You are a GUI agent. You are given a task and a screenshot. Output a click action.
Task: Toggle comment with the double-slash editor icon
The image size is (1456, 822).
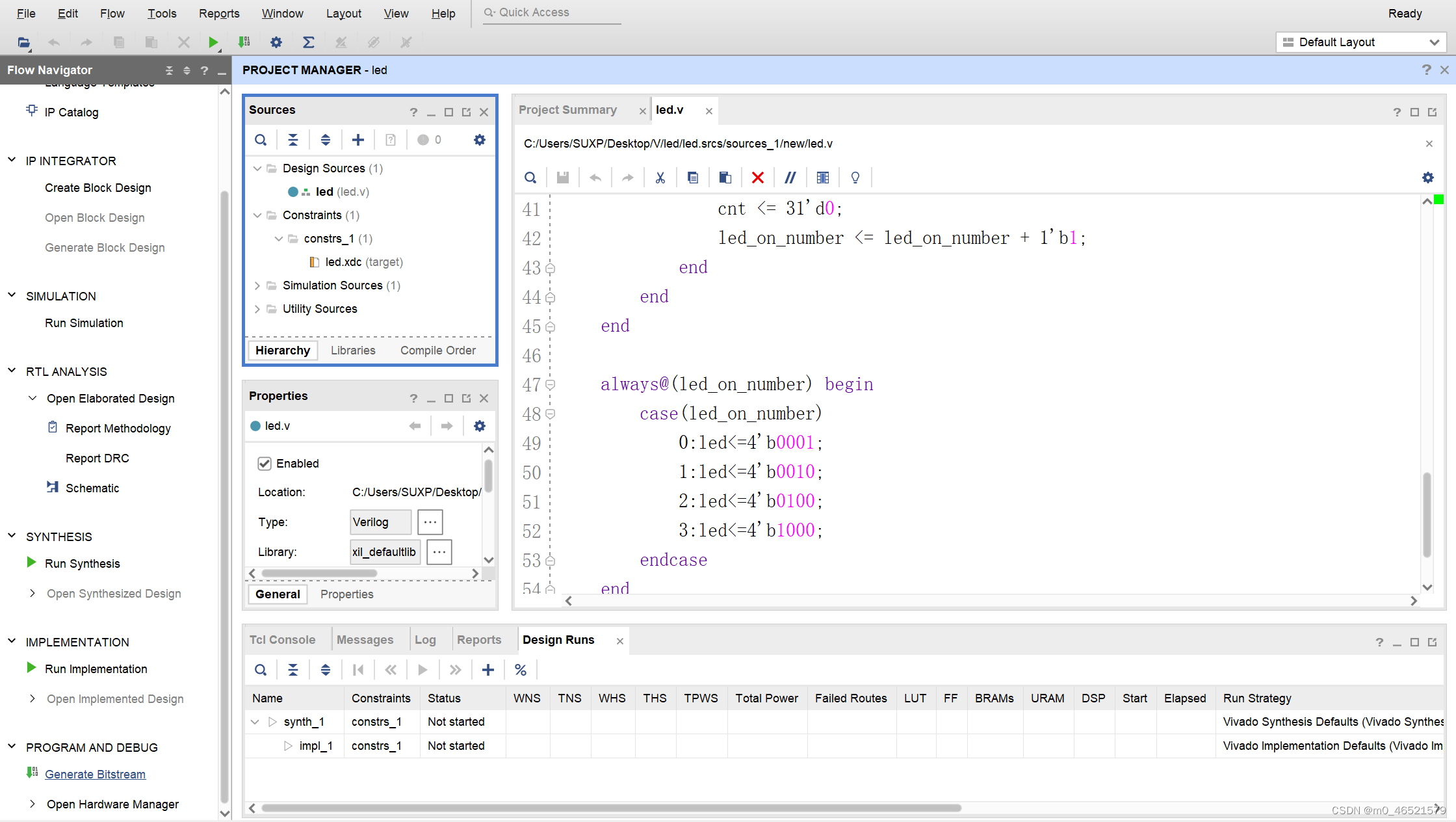[790, 178]
